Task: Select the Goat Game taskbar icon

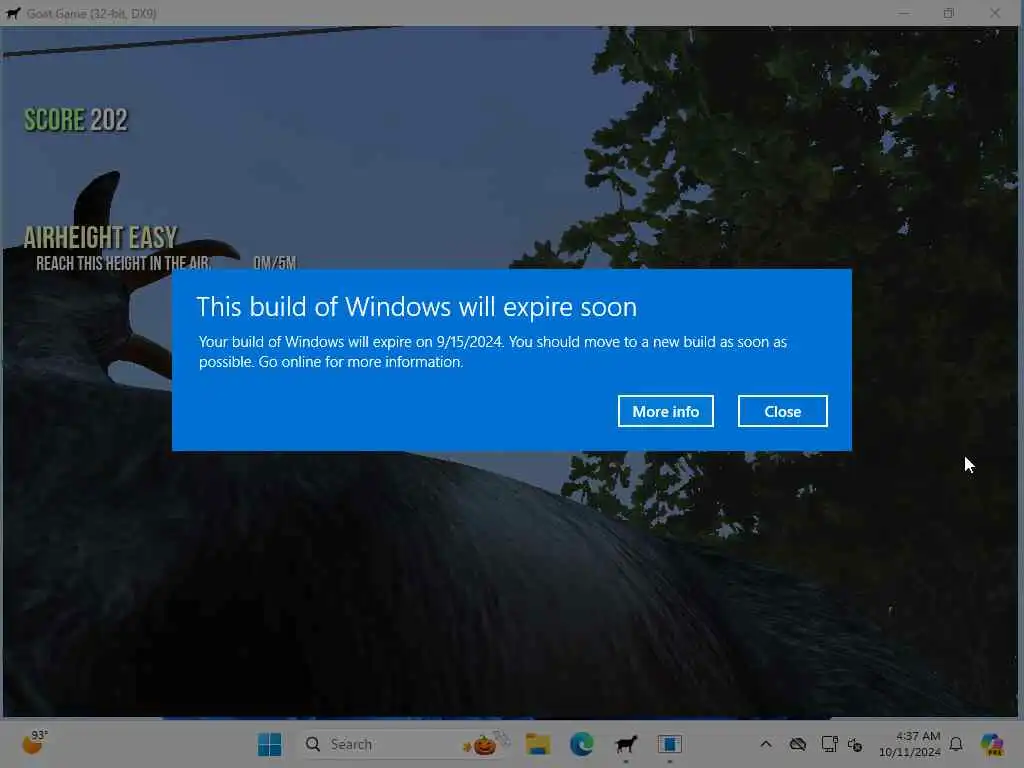Action: [626, 744]
